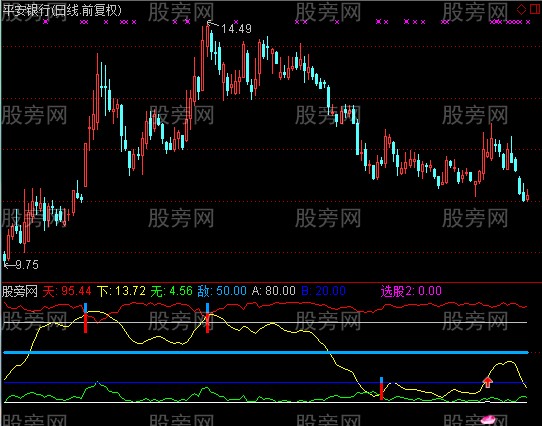Click the red diamond icon at chart corner
This screenshot has height=426, width=542.
pyautogui.click(x=521, y=9)
